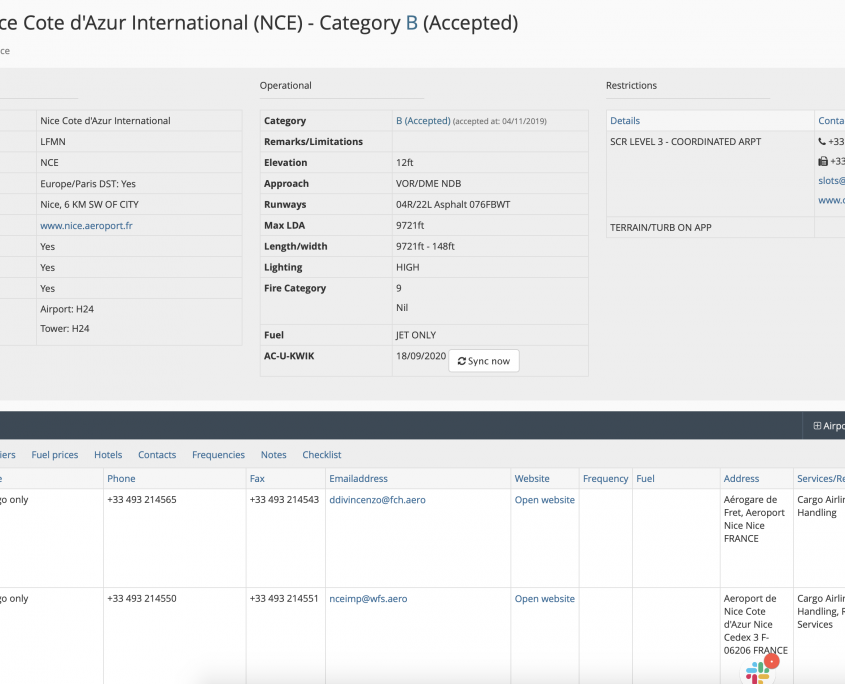Sort by the Phone column header
Screen dimensions: 845x684
pos(121,479)
